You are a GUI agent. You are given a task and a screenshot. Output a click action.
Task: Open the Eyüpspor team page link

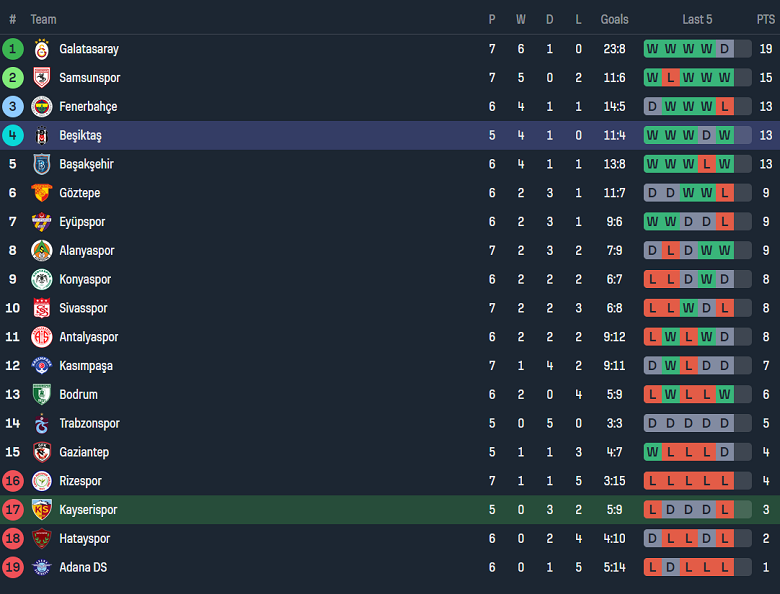point(82,222)
